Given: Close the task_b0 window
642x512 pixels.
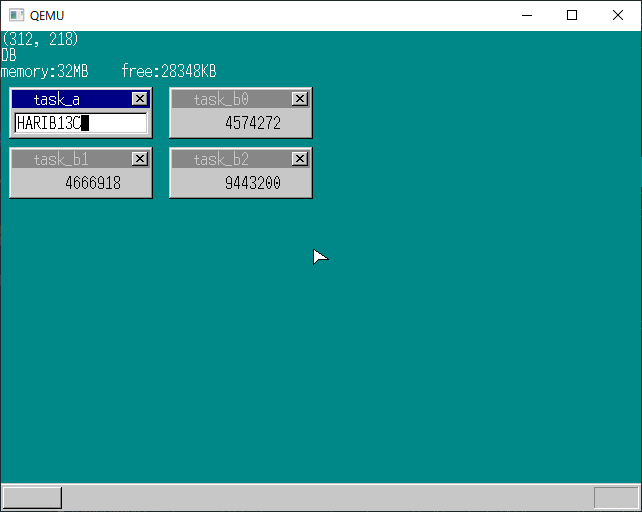Looking at the screenshot, I should (300, 99).
